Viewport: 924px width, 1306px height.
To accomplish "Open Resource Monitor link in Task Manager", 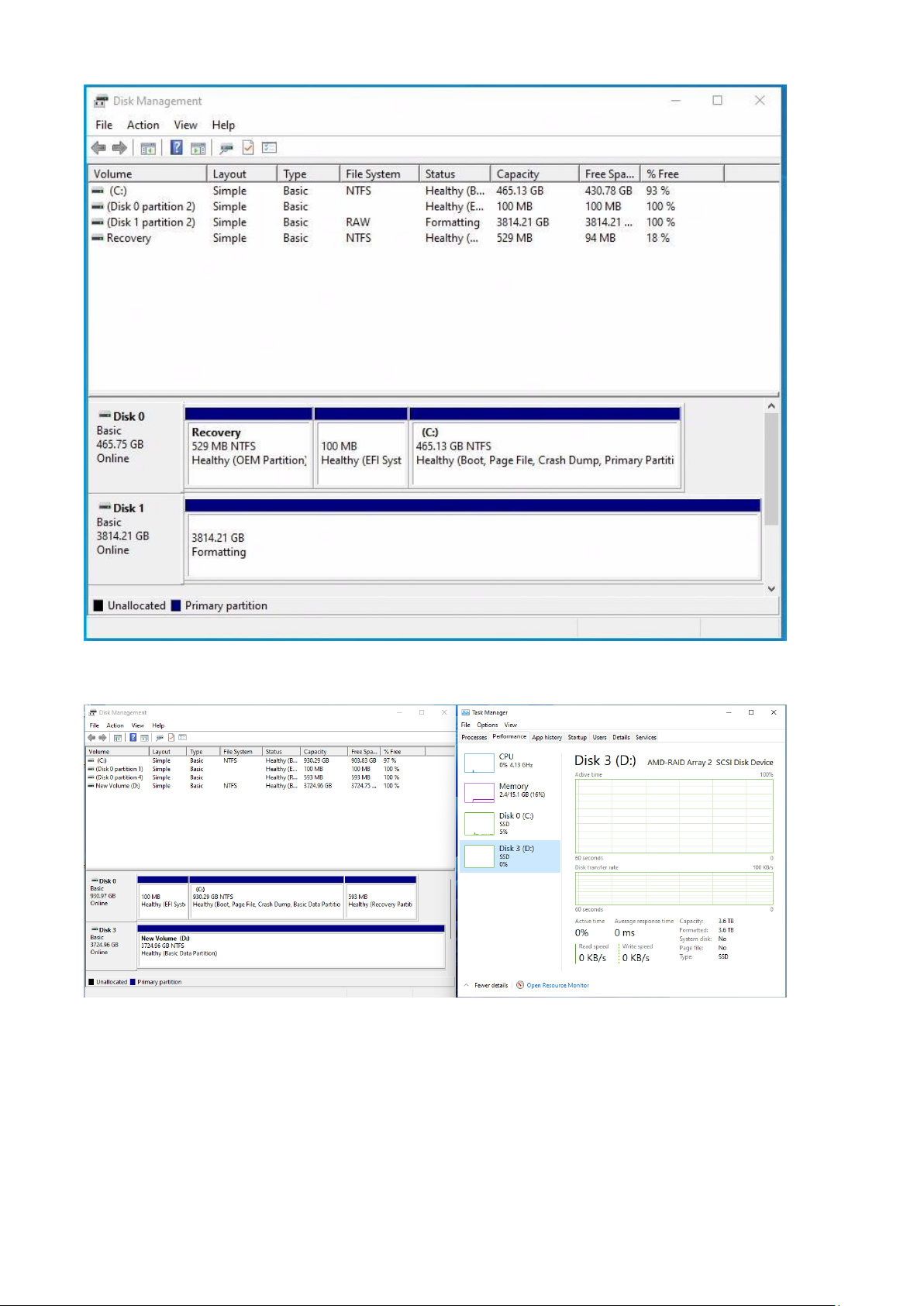I will tap(557, 985).
